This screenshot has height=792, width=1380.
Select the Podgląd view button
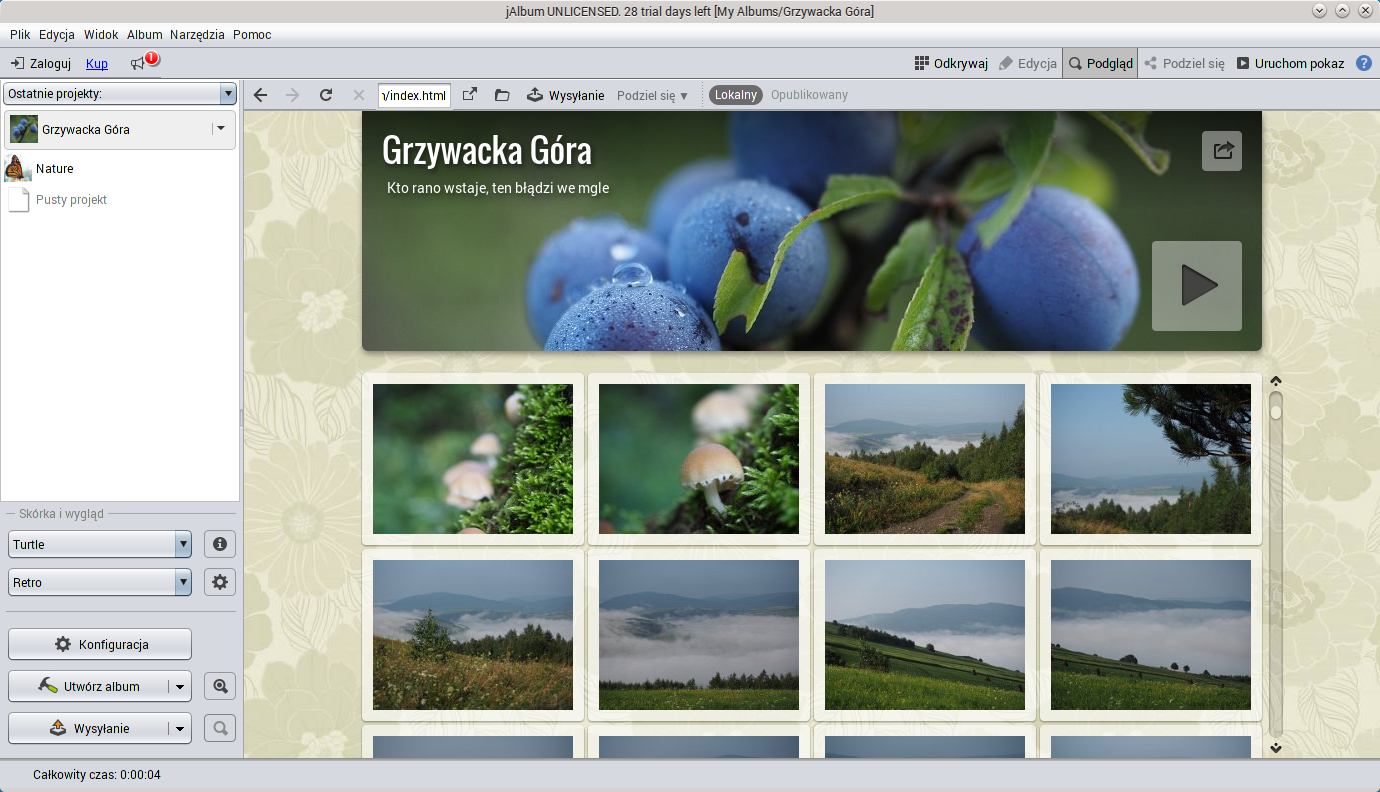1100,63
